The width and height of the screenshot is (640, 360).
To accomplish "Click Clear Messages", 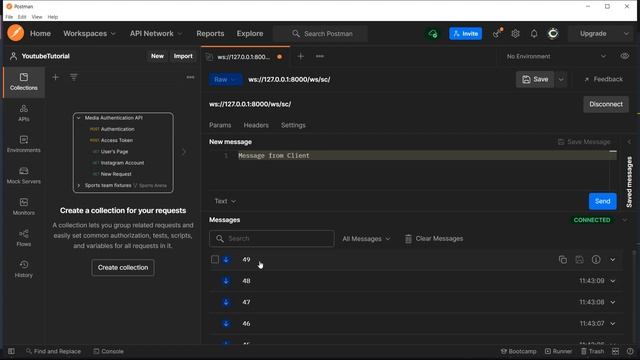I will [434, 239].
